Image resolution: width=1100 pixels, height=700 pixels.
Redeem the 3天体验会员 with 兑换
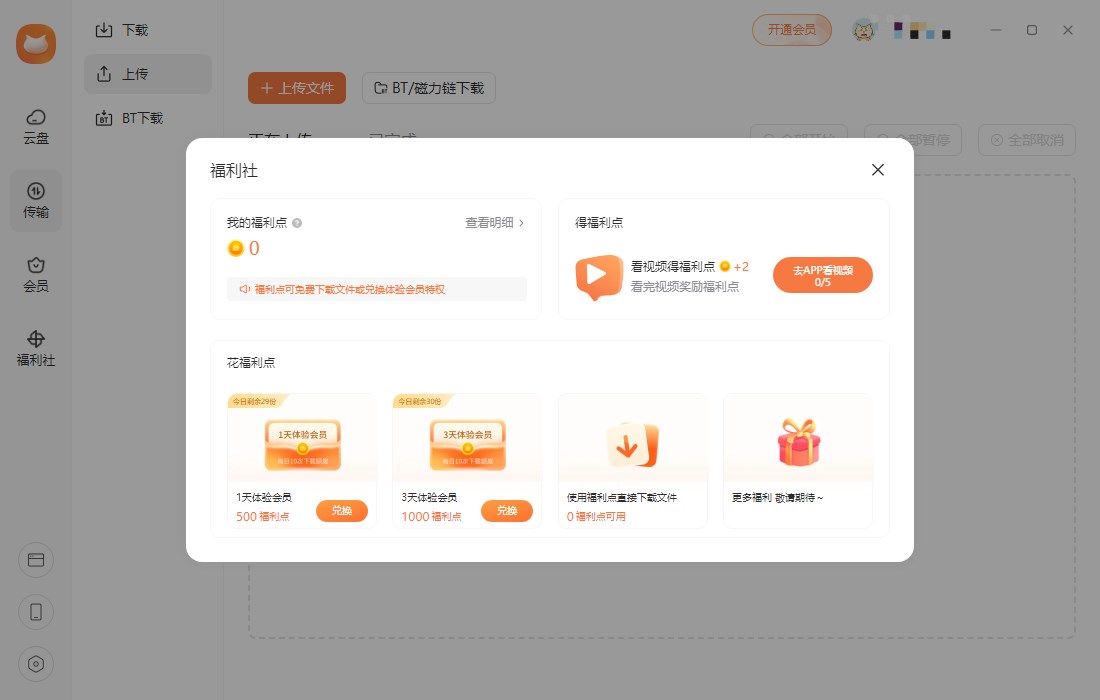pyautogui.click(x=507, y=511)
